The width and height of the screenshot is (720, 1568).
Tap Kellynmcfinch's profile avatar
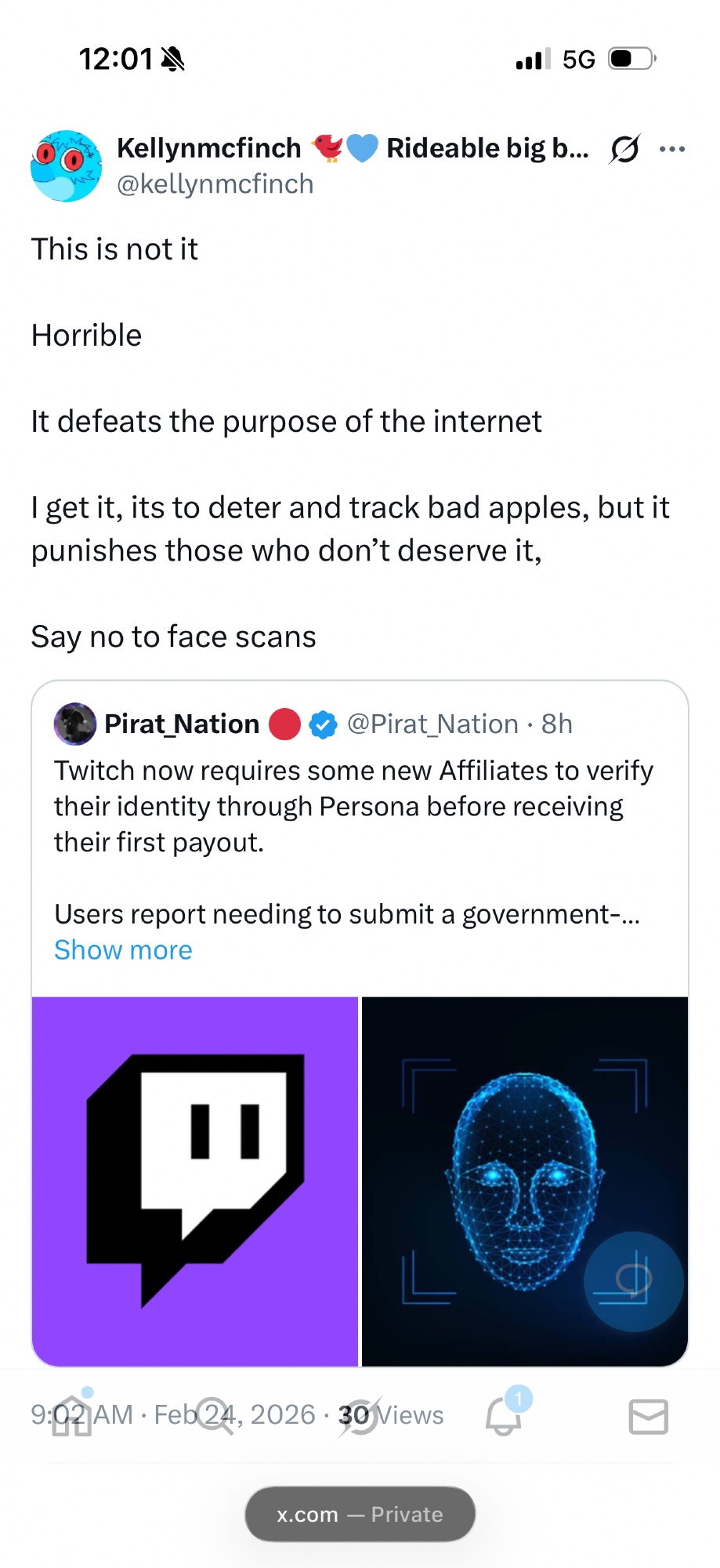click(x=66, y=166)
